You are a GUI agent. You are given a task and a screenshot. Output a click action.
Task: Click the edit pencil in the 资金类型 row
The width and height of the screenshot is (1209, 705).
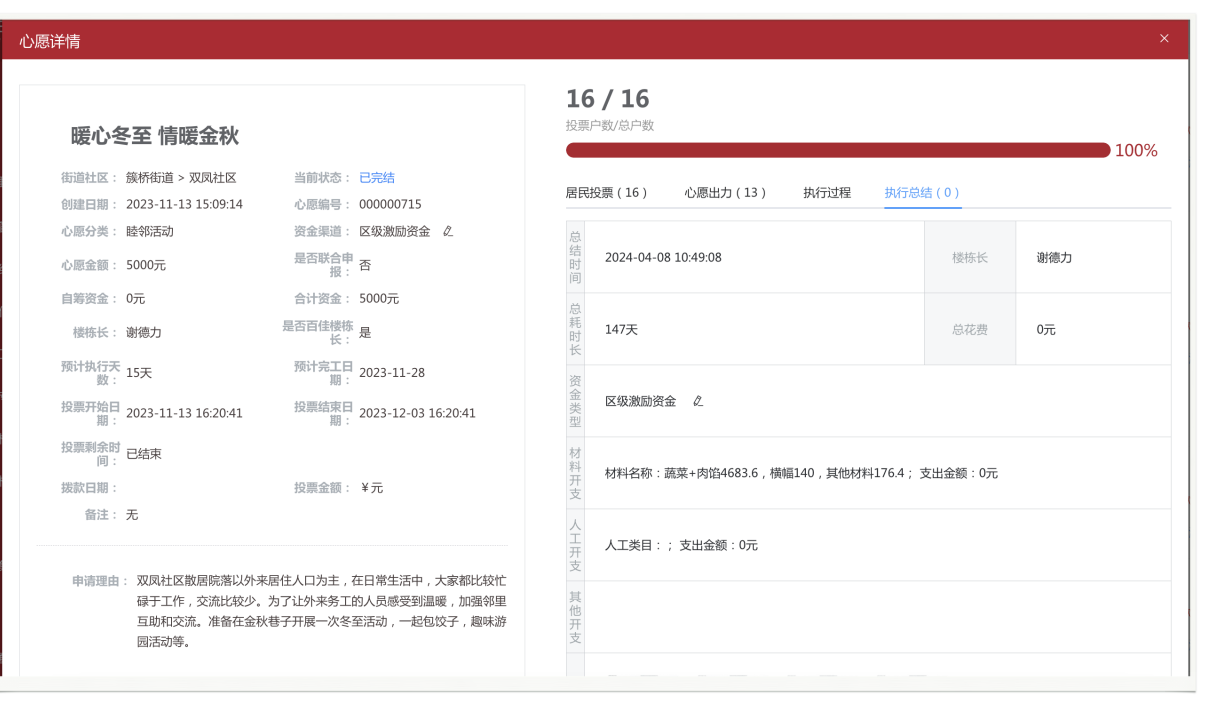click(698, 401)
